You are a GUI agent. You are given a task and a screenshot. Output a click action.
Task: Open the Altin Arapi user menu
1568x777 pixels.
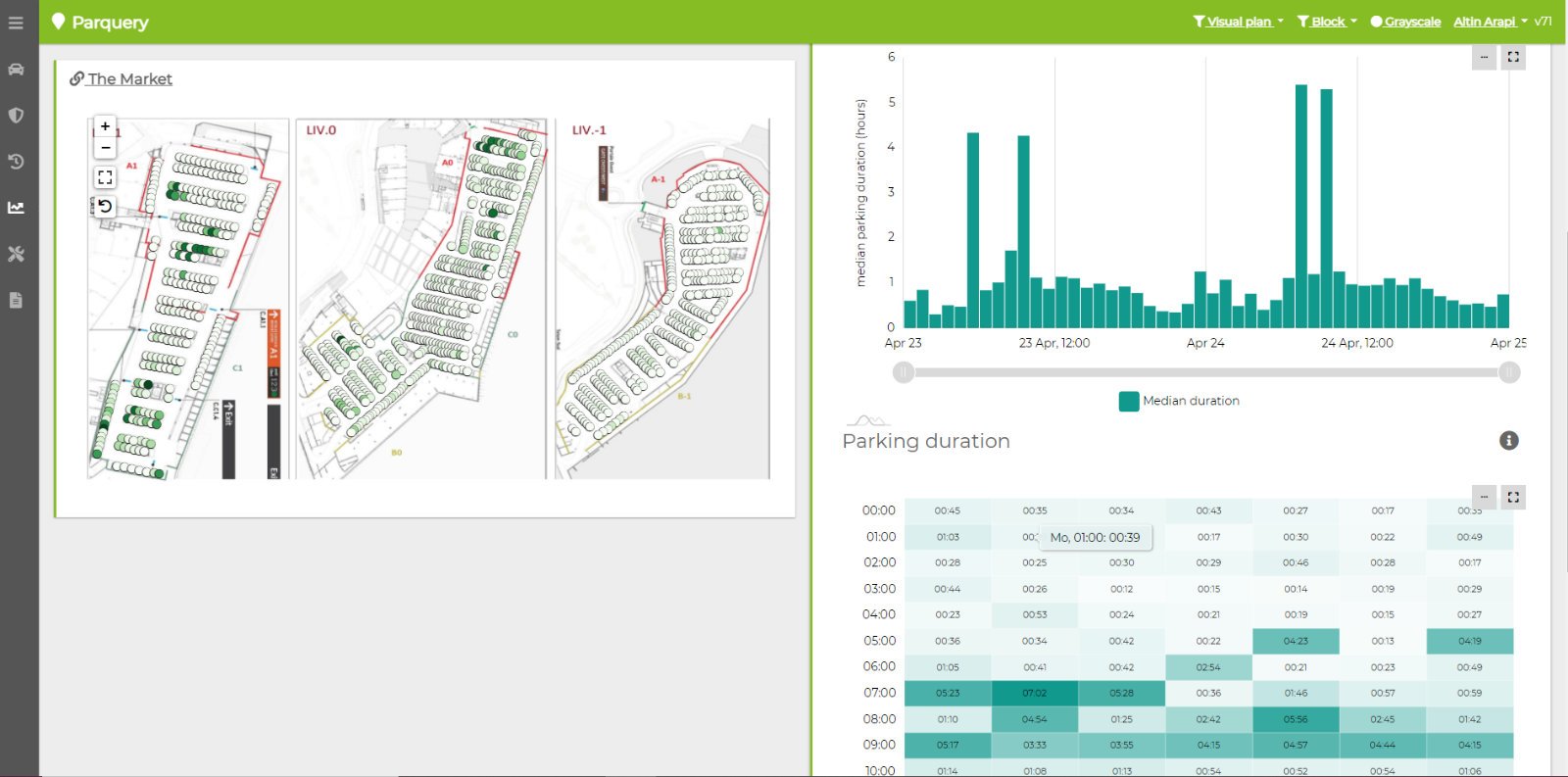[x=1490, y=22]
